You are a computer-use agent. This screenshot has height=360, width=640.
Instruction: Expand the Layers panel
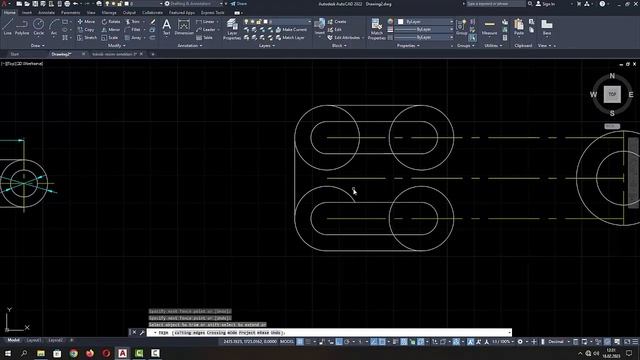click(267, 46)
